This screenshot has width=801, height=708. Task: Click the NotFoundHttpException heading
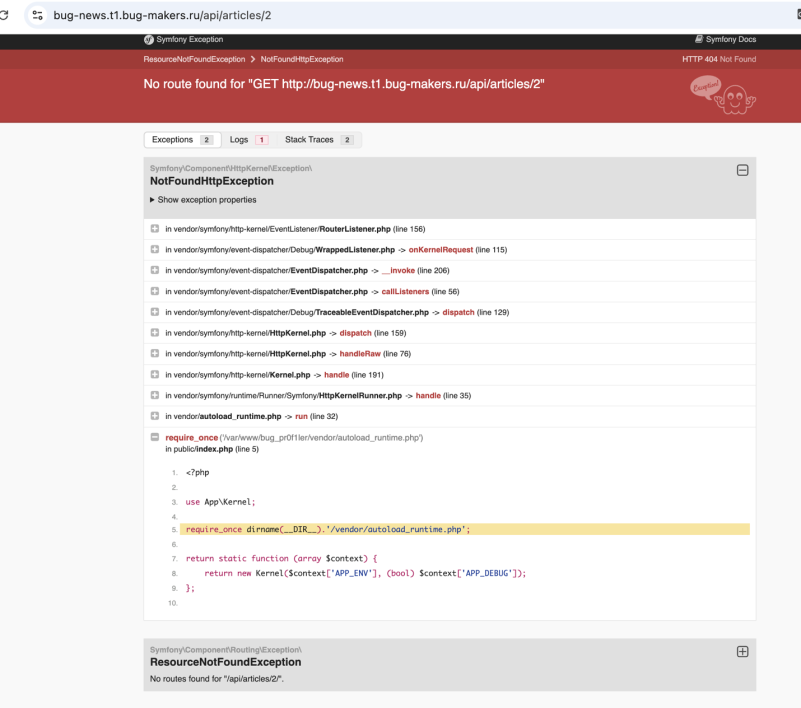click(x=212, y=181)
